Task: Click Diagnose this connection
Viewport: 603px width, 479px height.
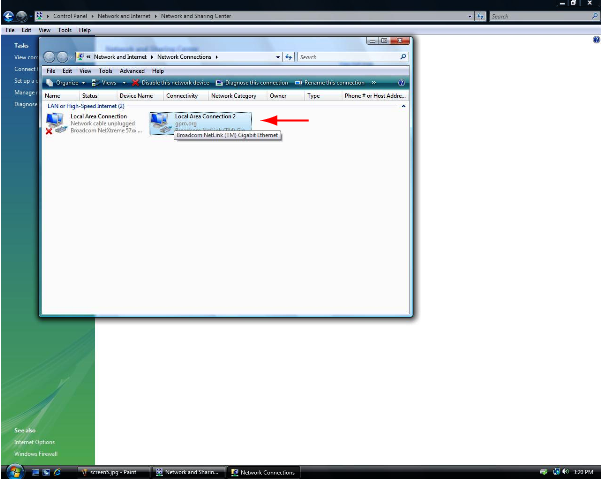Action: point(256,83)
